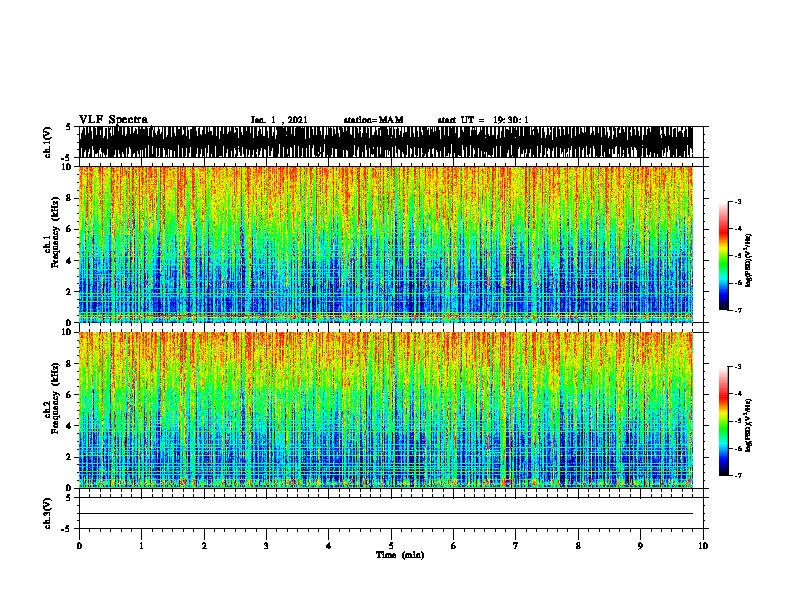
Task: Click the "4" kHz tick of ch.2 spectrogram
Action: (70, 426)
